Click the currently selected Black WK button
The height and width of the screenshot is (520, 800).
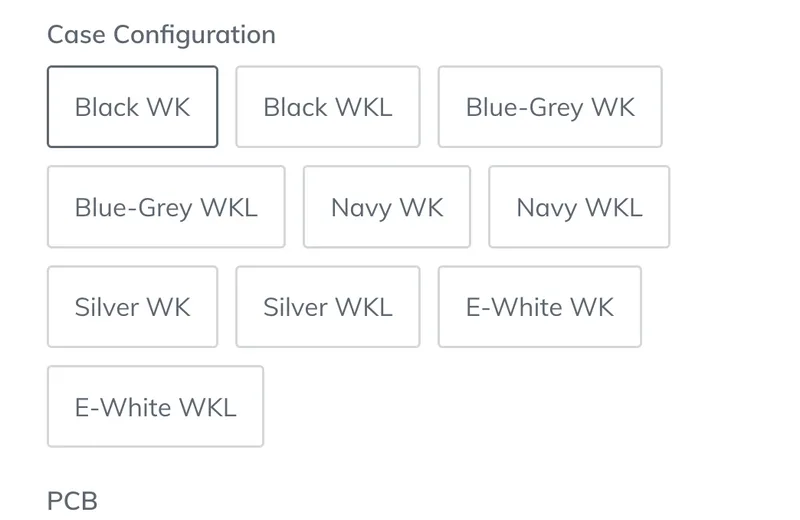(133, 107)
